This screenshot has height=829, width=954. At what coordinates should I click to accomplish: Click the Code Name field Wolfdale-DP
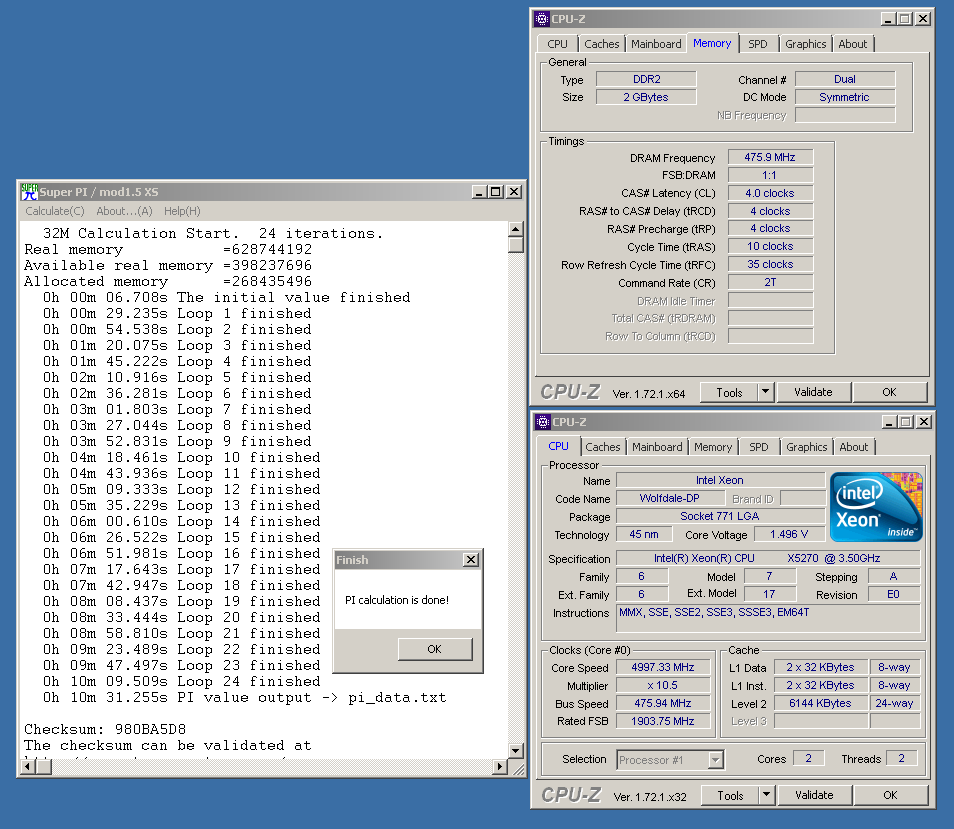[x=670, y=498]
